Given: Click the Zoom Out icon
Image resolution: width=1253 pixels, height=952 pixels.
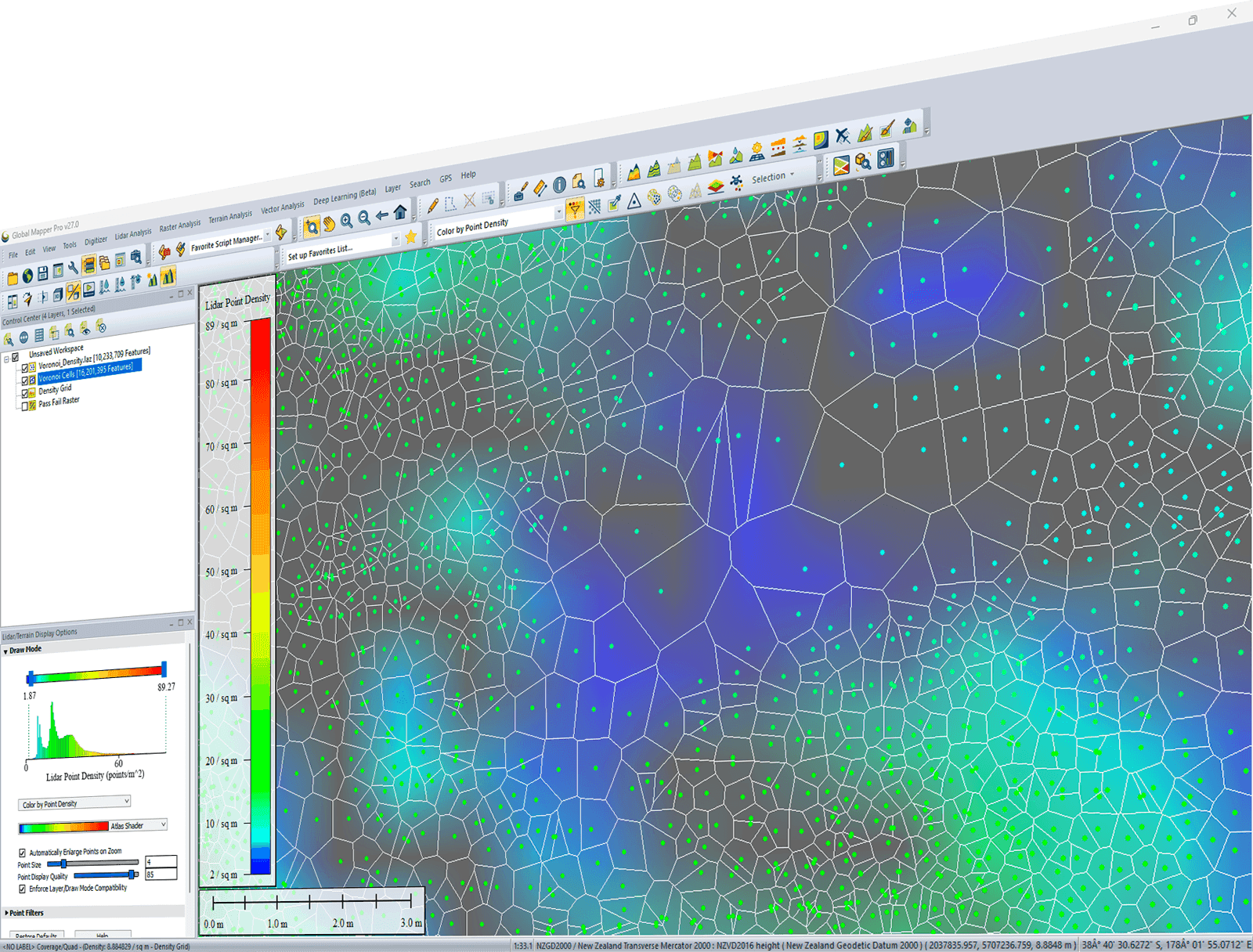Looking at the screenshot, I should 364,218.
